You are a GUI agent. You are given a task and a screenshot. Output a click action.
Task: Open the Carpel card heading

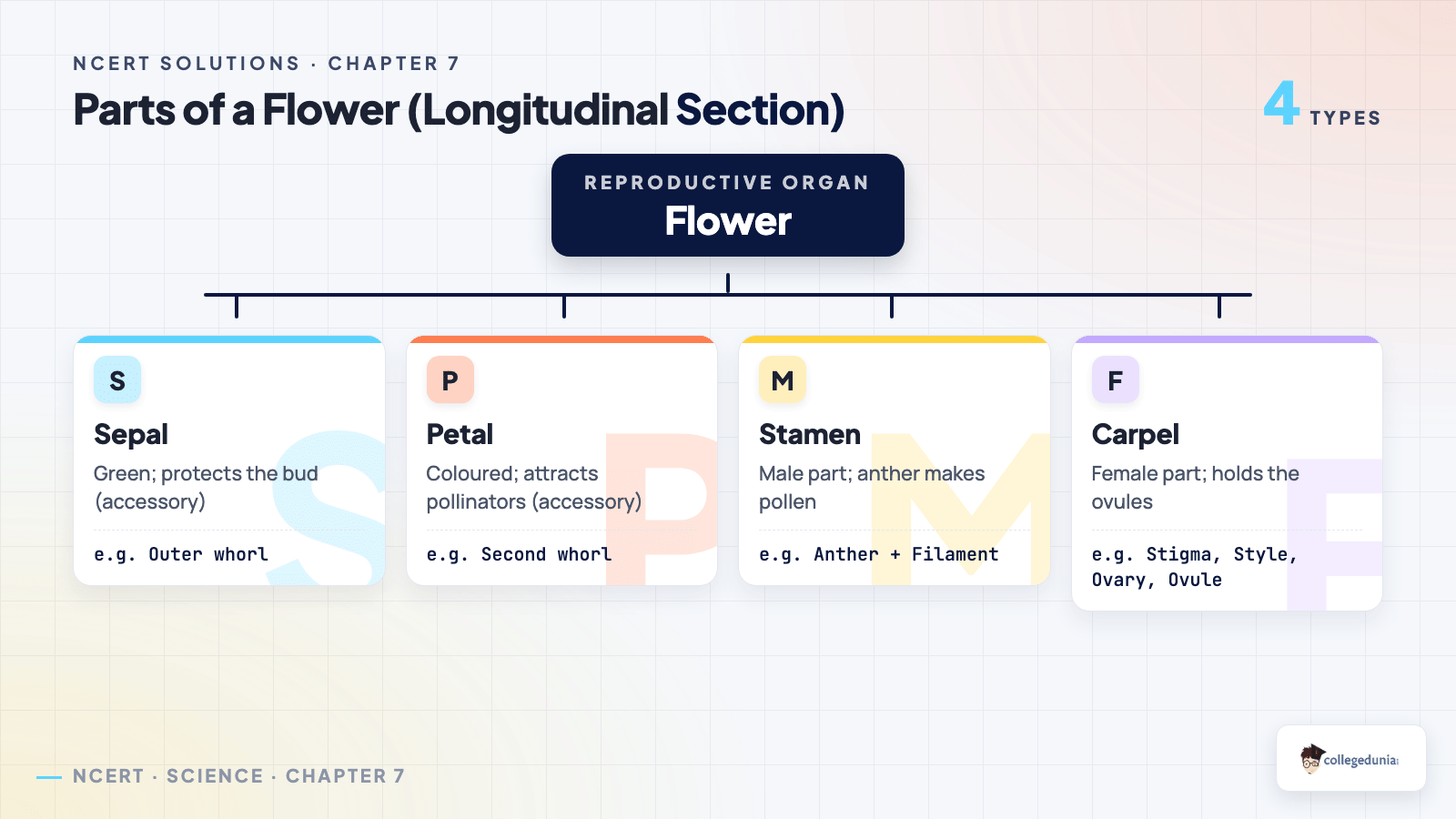(x=1136, y=435)
